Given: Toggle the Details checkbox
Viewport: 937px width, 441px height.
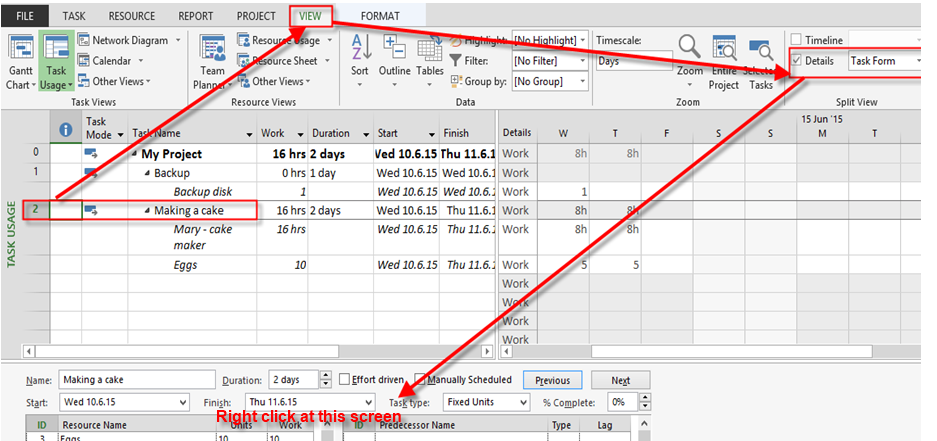Looking at the screenshot, I should click(796, 61).
